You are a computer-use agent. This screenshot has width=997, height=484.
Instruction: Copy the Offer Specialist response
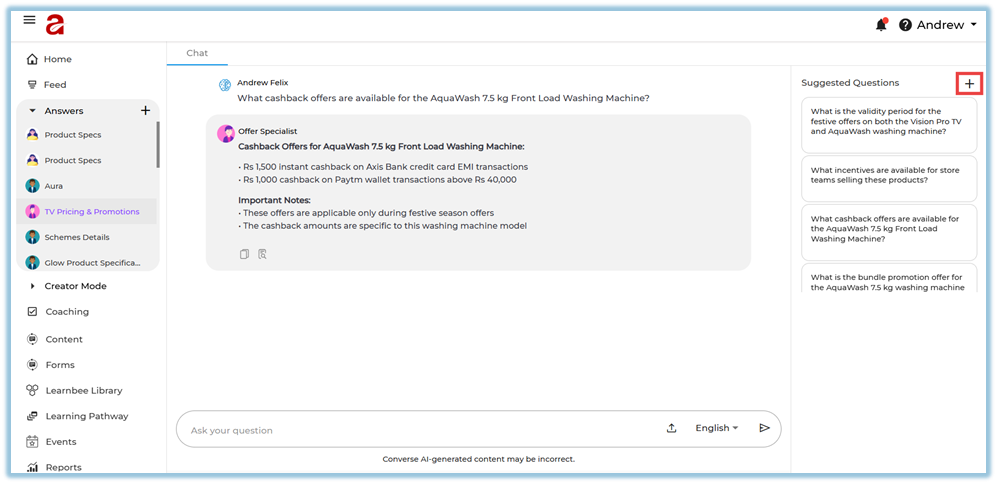(x=244, y=254)
